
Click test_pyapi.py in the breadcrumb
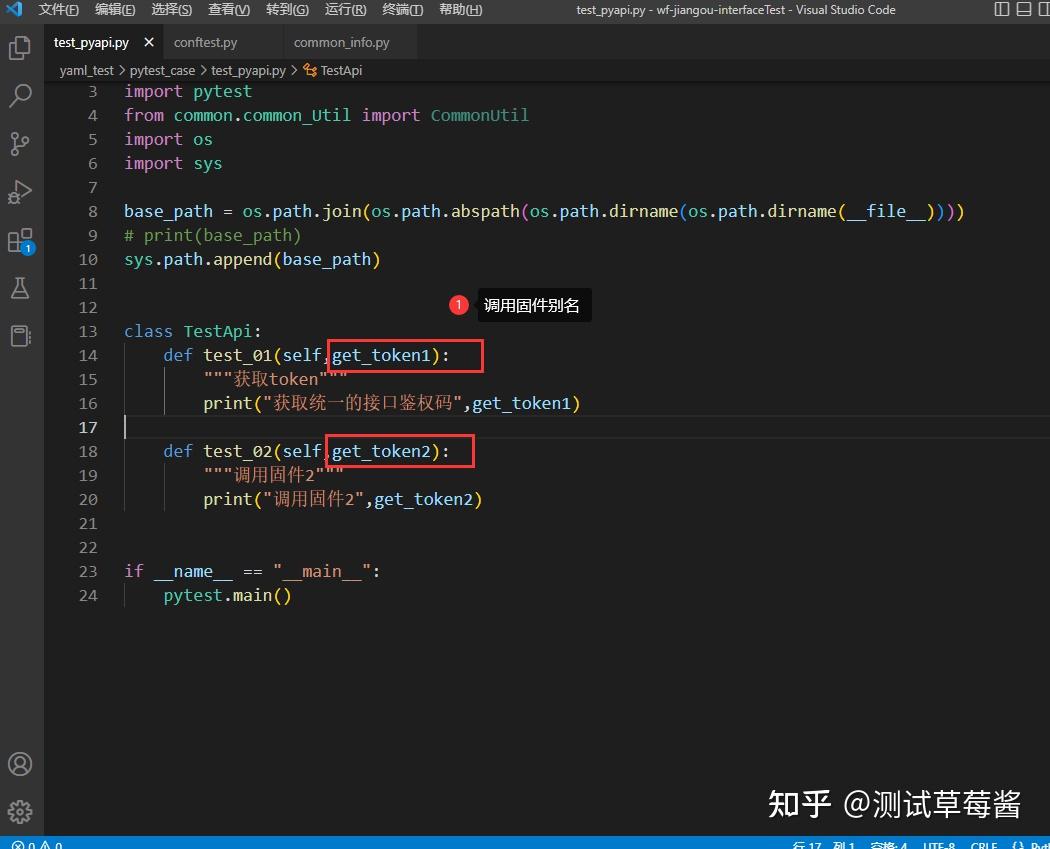coord(248,70)
